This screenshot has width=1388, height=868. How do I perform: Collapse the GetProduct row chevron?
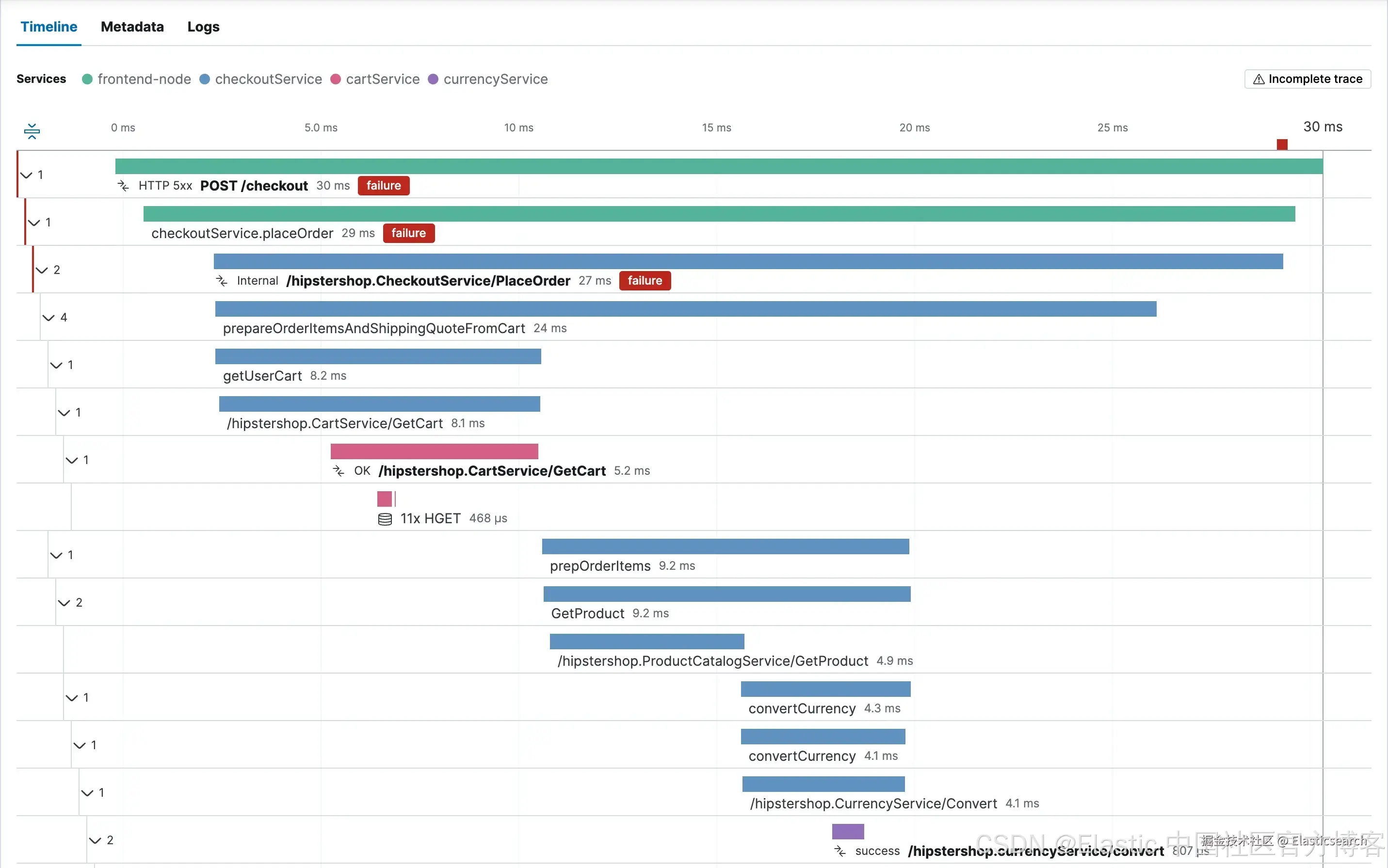point(64,603)
